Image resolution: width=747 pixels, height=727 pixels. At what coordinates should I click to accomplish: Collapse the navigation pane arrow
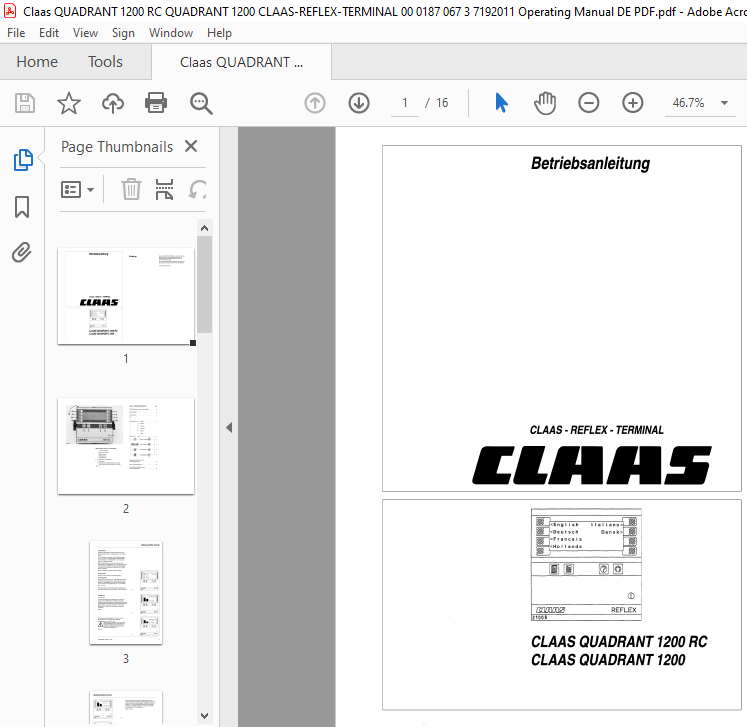(x=229, y=427)
